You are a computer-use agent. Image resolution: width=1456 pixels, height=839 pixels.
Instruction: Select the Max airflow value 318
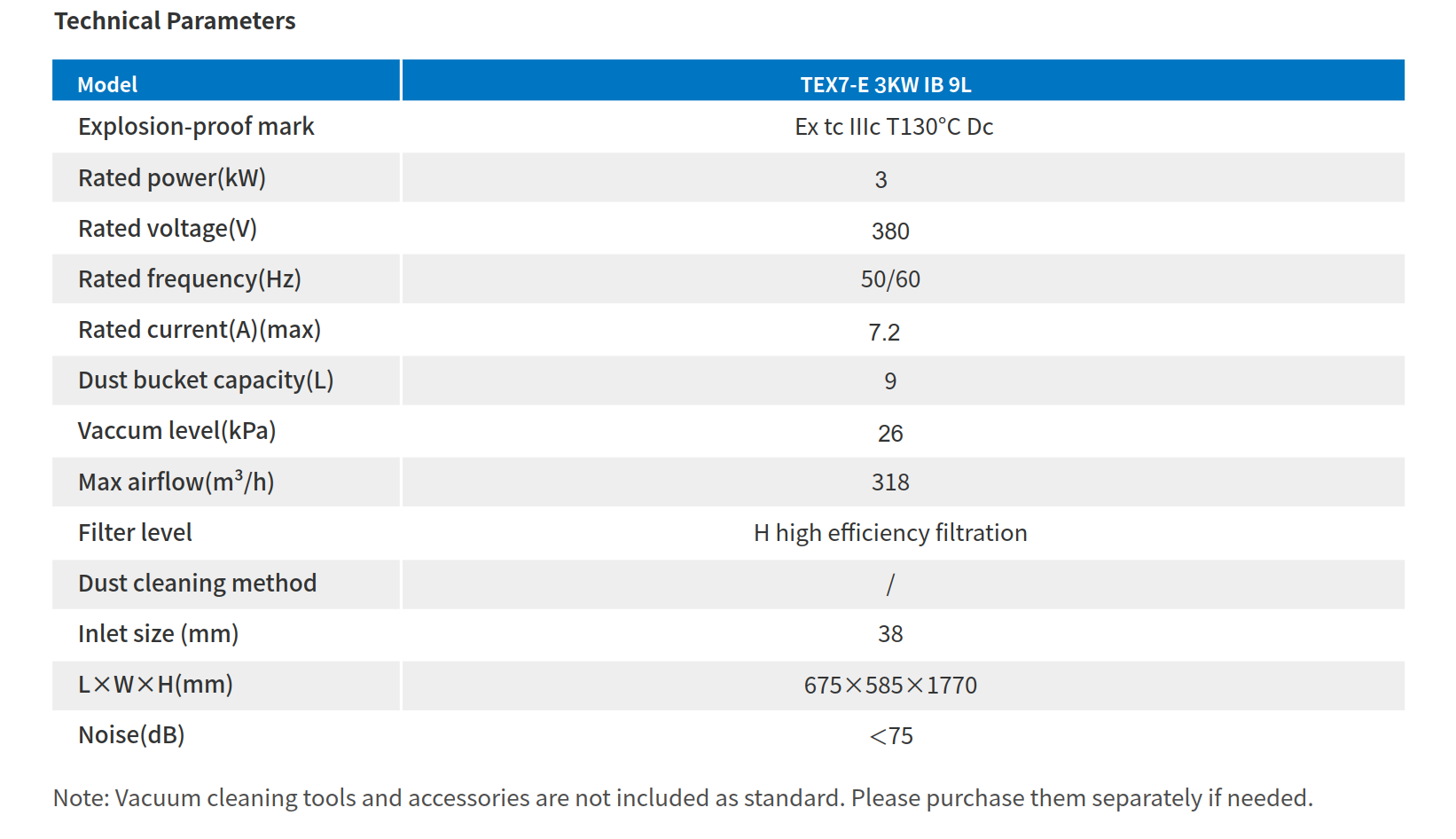890,482
